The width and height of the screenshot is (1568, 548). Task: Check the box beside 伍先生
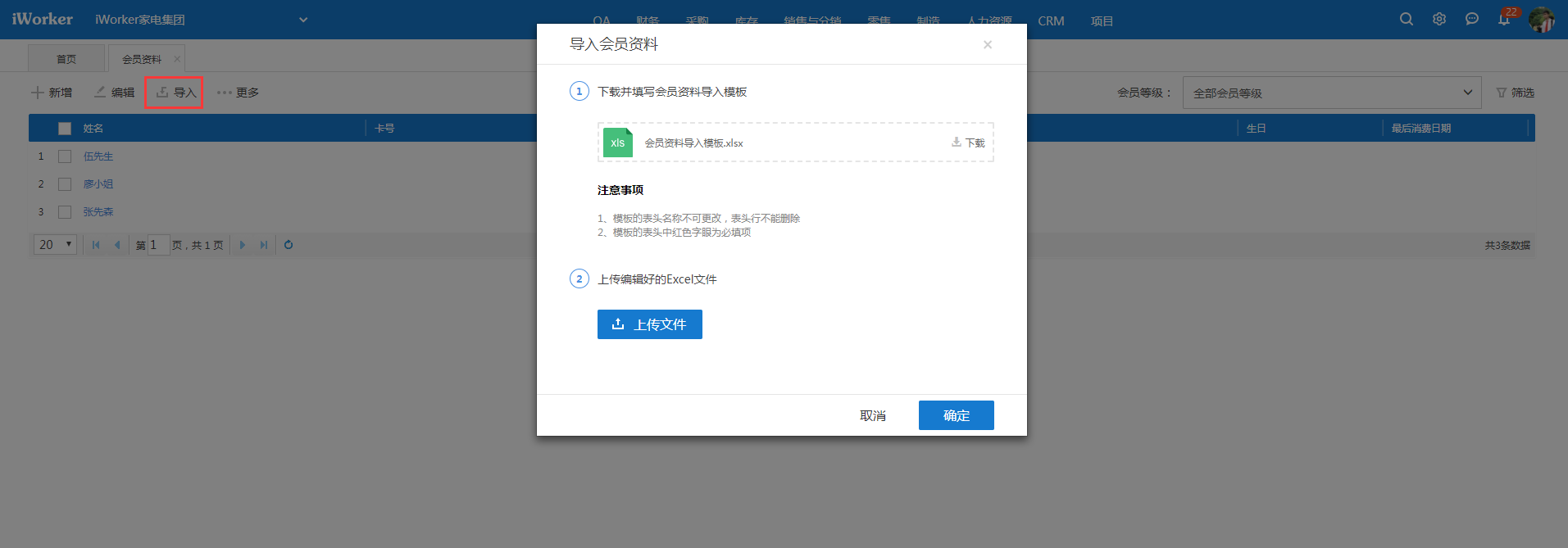click(65, 156)
